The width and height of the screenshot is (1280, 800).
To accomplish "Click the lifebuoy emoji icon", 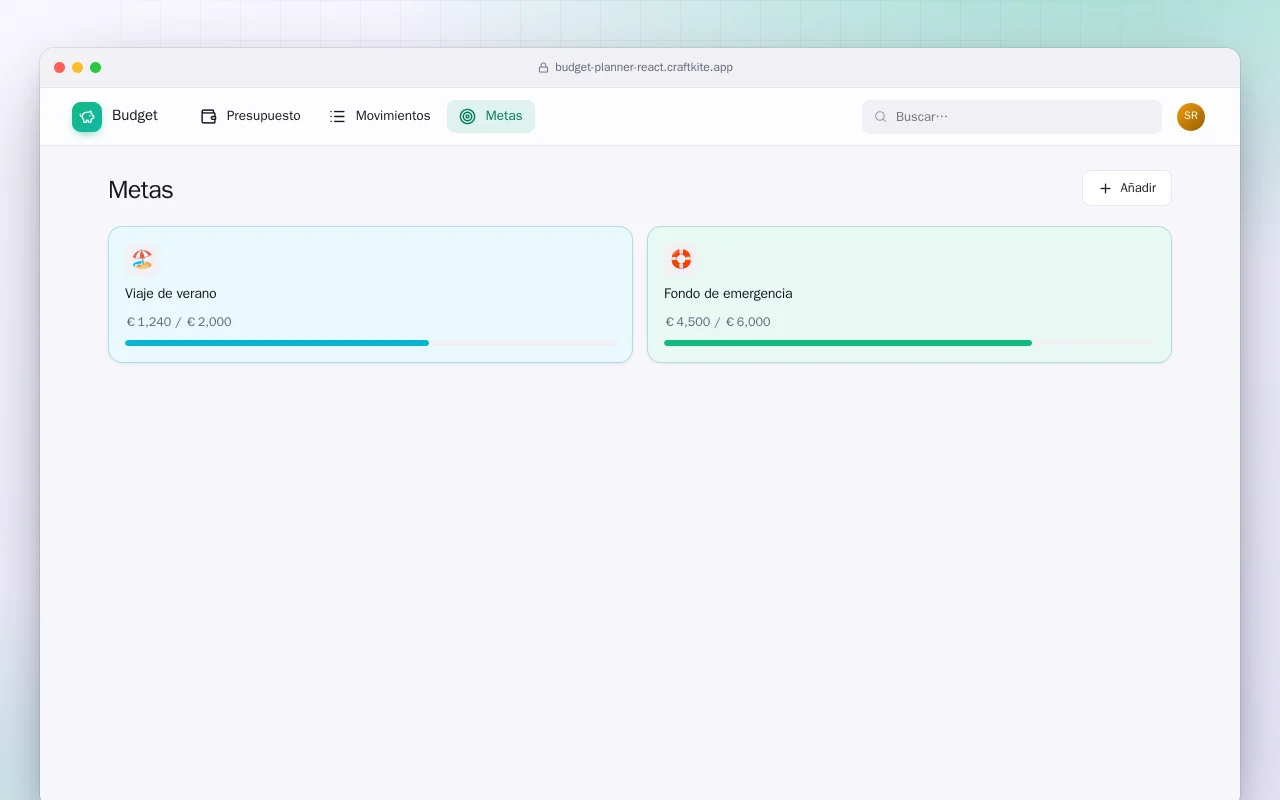I will pos(681,259).
